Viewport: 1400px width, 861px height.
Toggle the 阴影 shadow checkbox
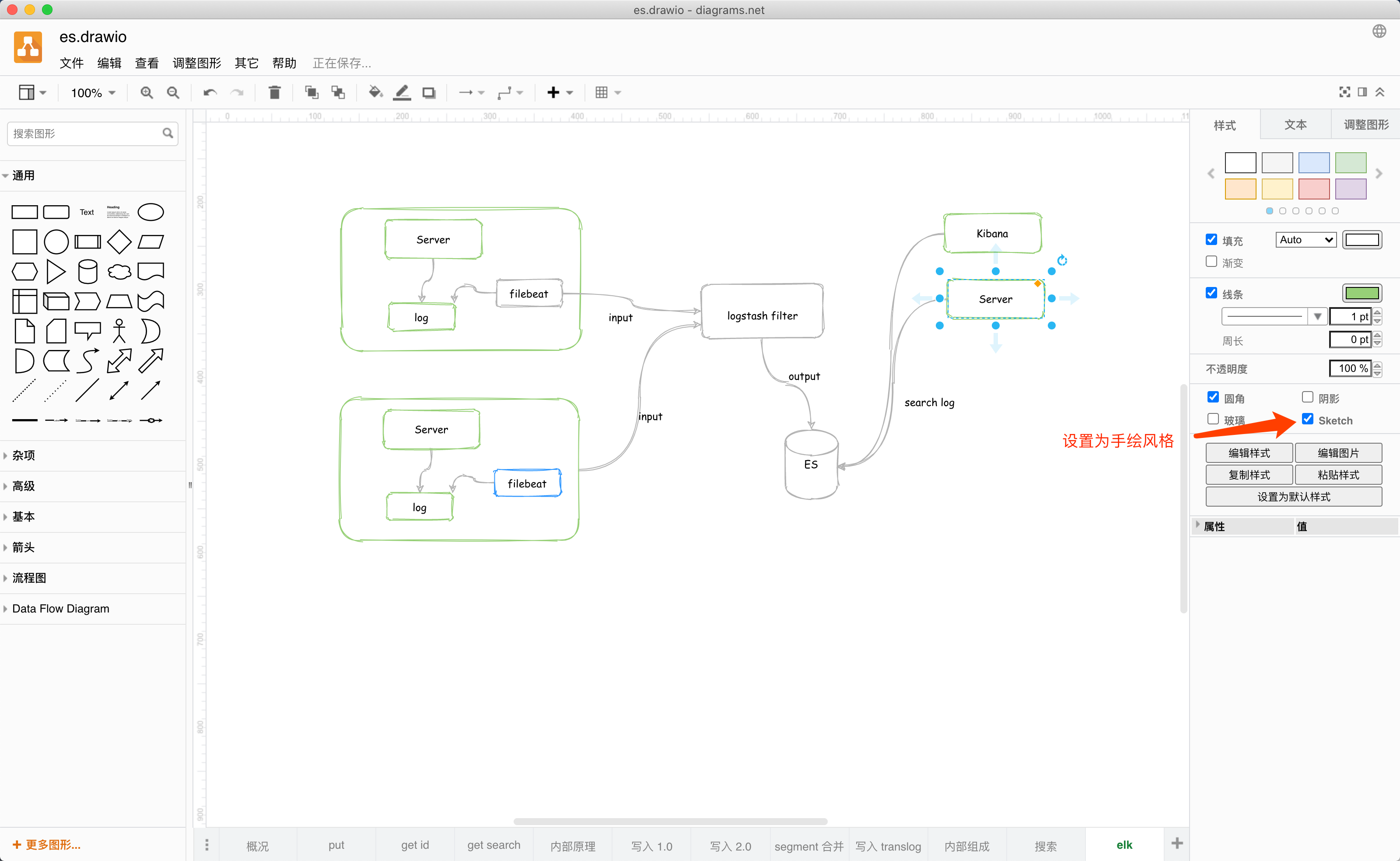point(1308,397)
